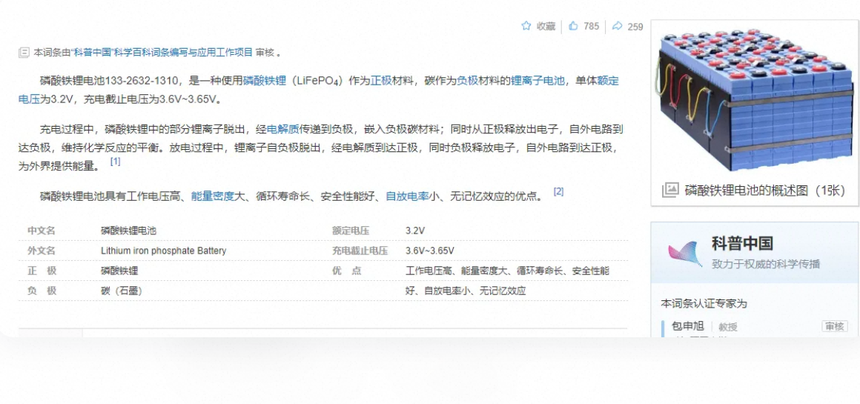Follow the 正极 hyperlink
Image resolution: width=860 pixels, height=404 pixels.
(x=381, y=81)
